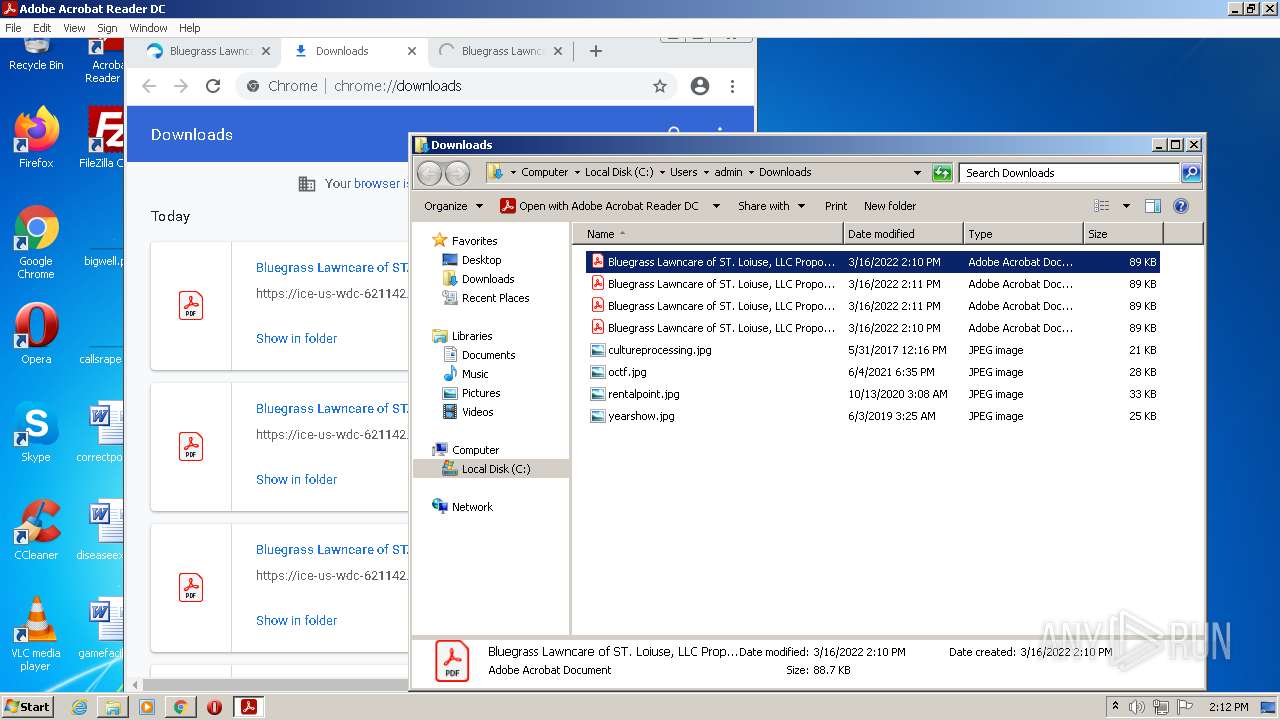The image size is (1280, 720).
Task: Expand the Share with dropdown
Action: pos(771,206)
